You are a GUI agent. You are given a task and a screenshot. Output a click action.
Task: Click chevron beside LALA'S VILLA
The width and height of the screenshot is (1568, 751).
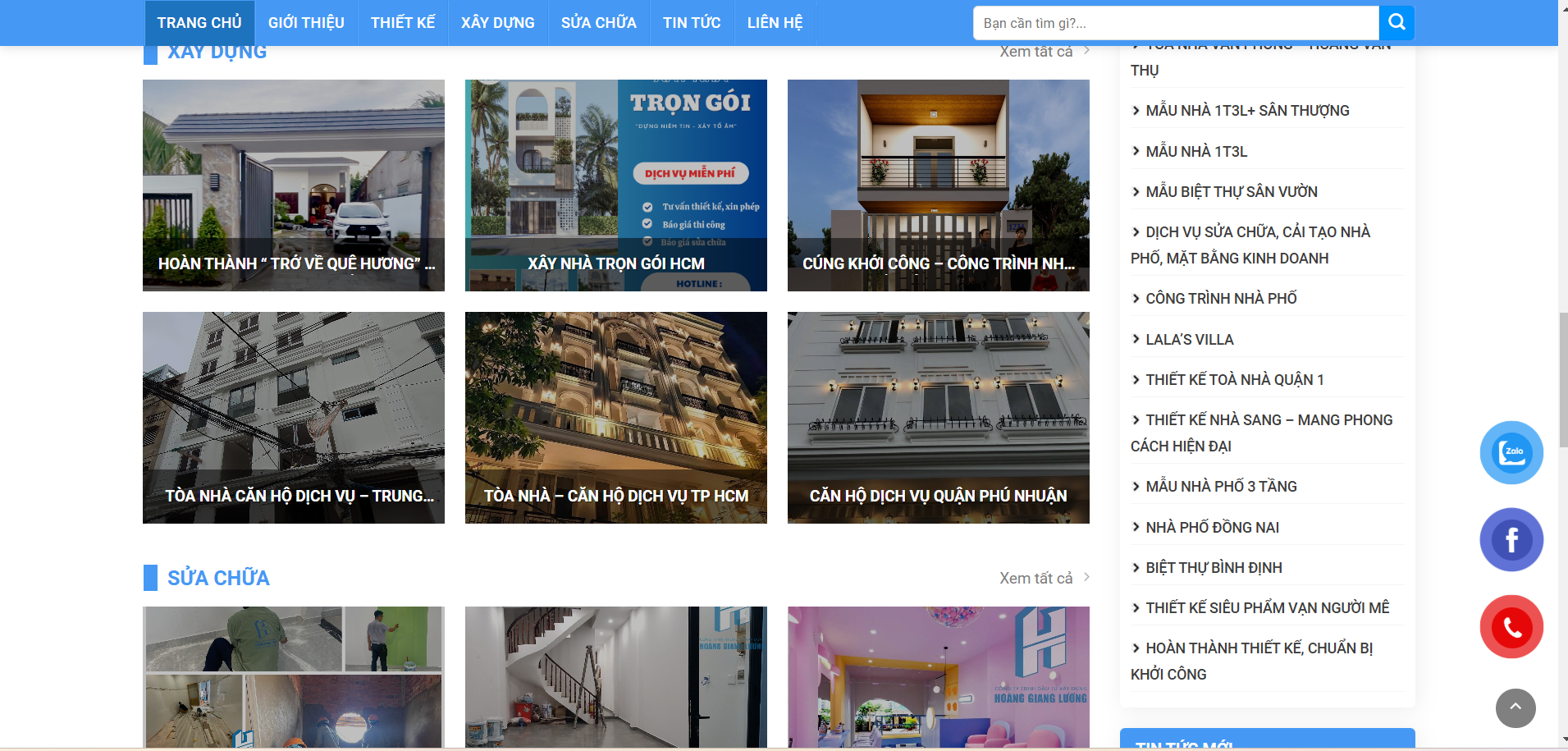tap(1136, 339)
